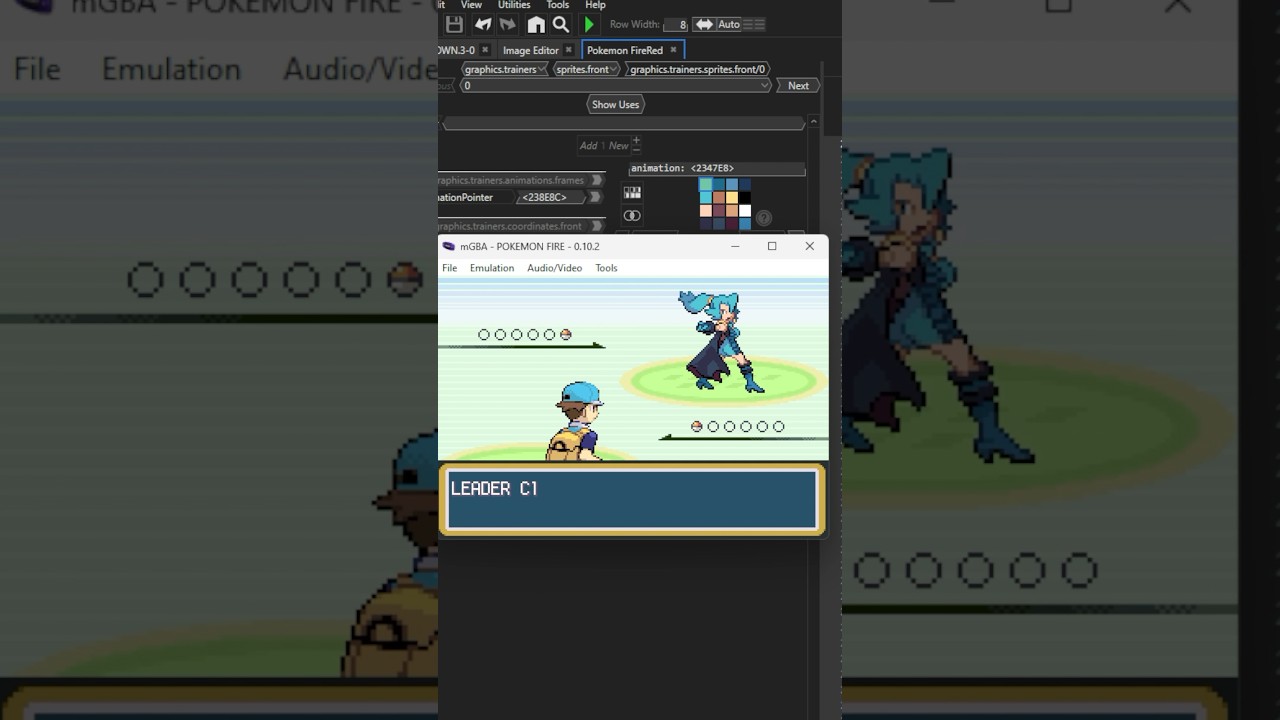Image resolution: width=1280 pixels, height=720 pixels.
Task: Click the Redo arrow icon
Action: tap(508, 24)
